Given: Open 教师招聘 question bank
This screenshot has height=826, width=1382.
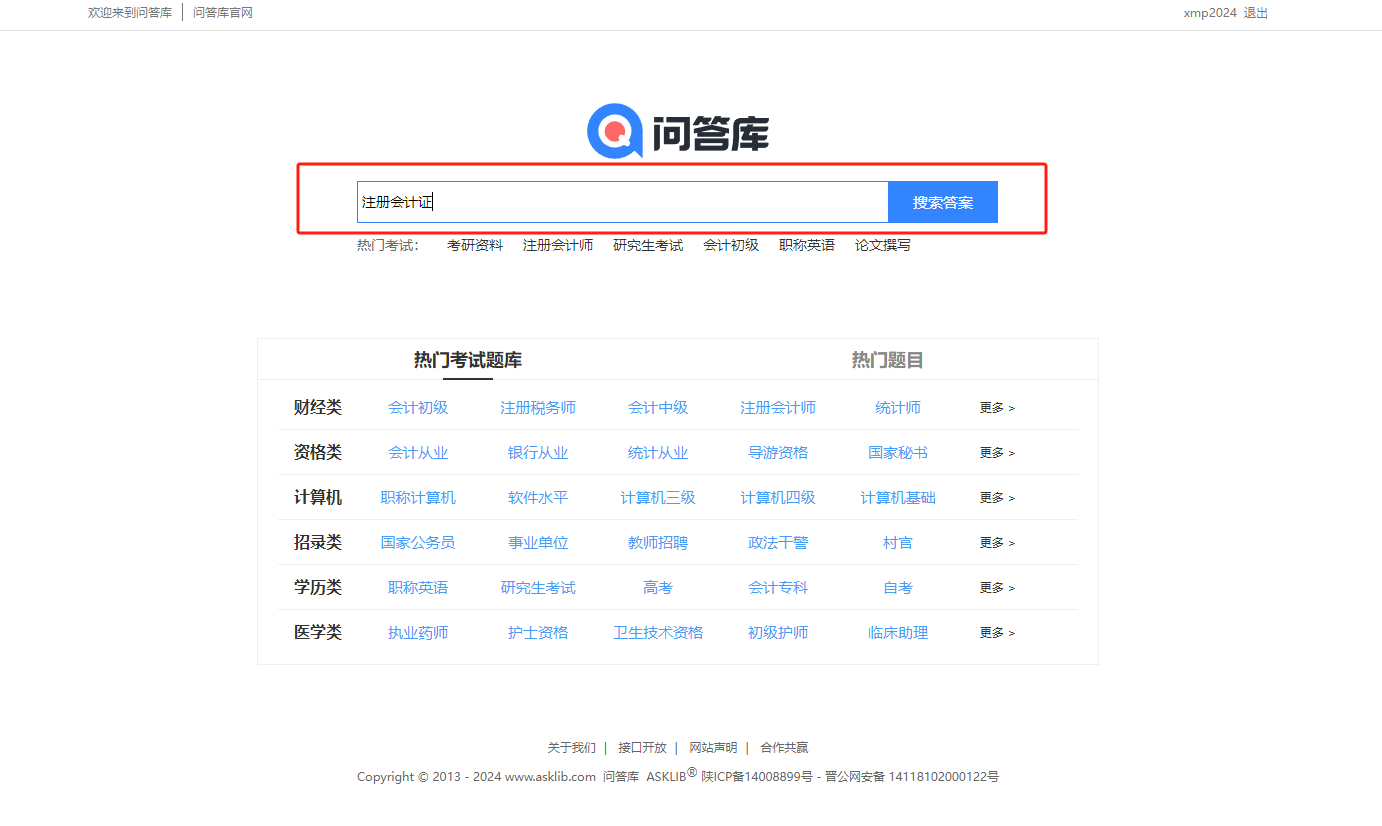Looking at the screenshot, I should click(658, 543).
